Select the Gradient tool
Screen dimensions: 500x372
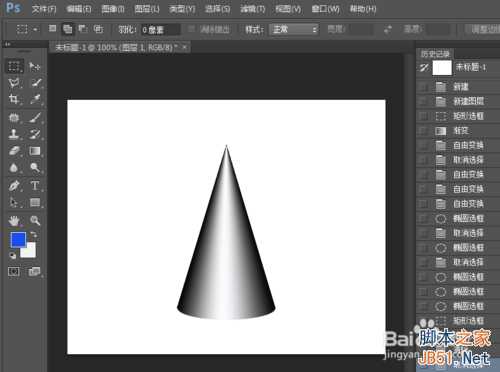click(35, 151)
